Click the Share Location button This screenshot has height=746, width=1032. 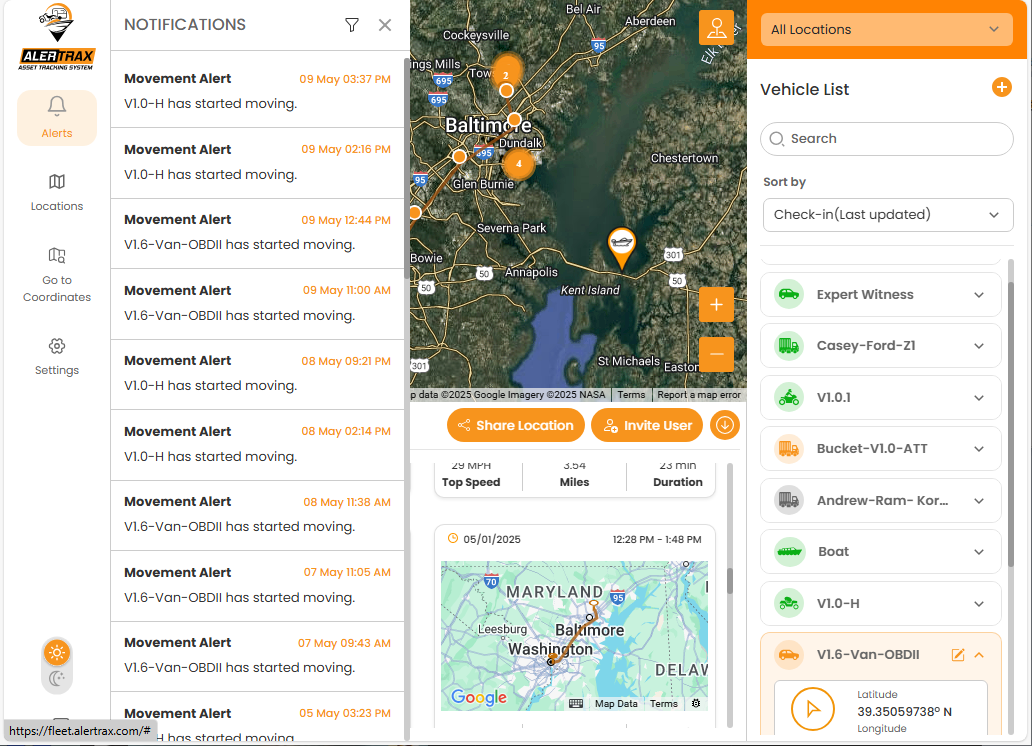point(516,425)
